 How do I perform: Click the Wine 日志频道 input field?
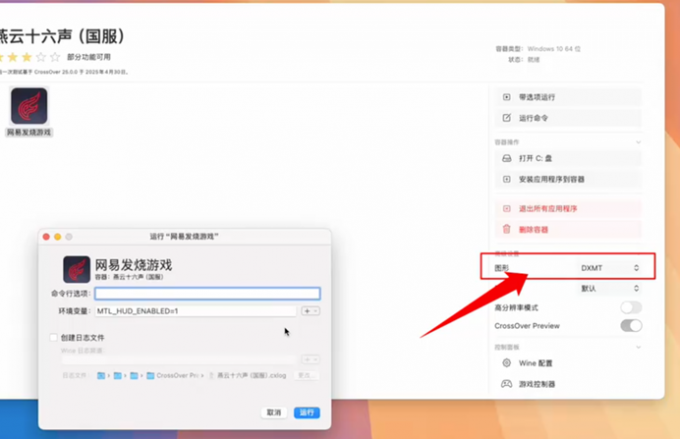[x=179, y=360]
